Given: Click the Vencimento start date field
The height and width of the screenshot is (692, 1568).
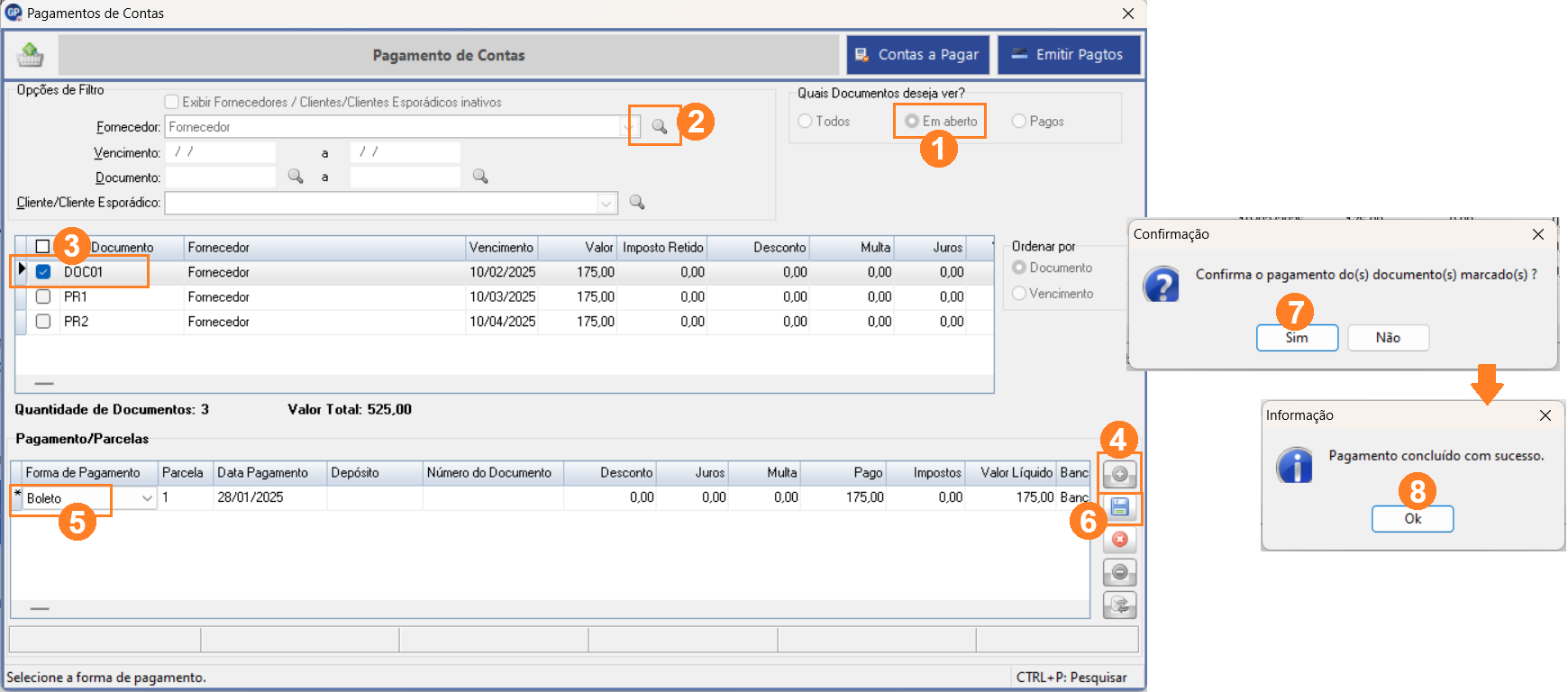Looking at the screenshot, I should tap(221, 152).
